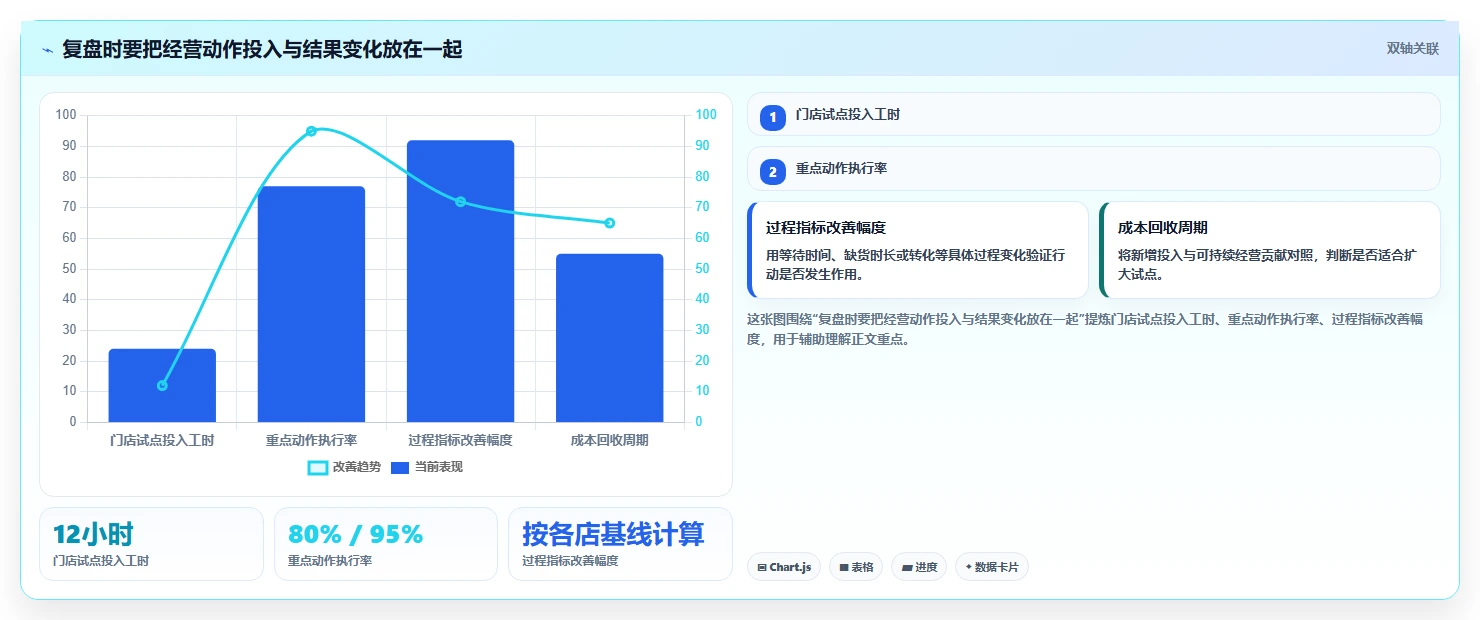This screenshot has height=620, width=1480.
Task: Toggle the 改善趋势 legend entry
Action: tap(344, 467)
